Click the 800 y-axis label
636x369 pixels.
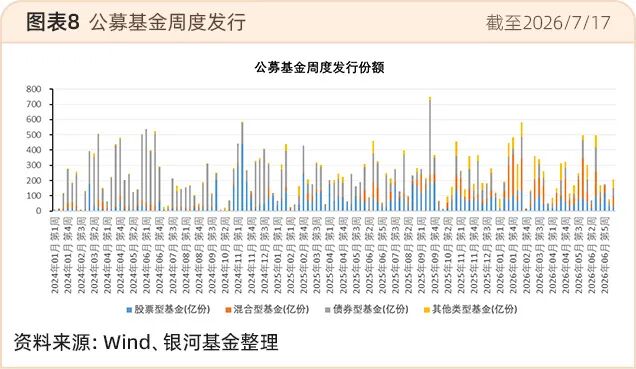tap(34, 89)
